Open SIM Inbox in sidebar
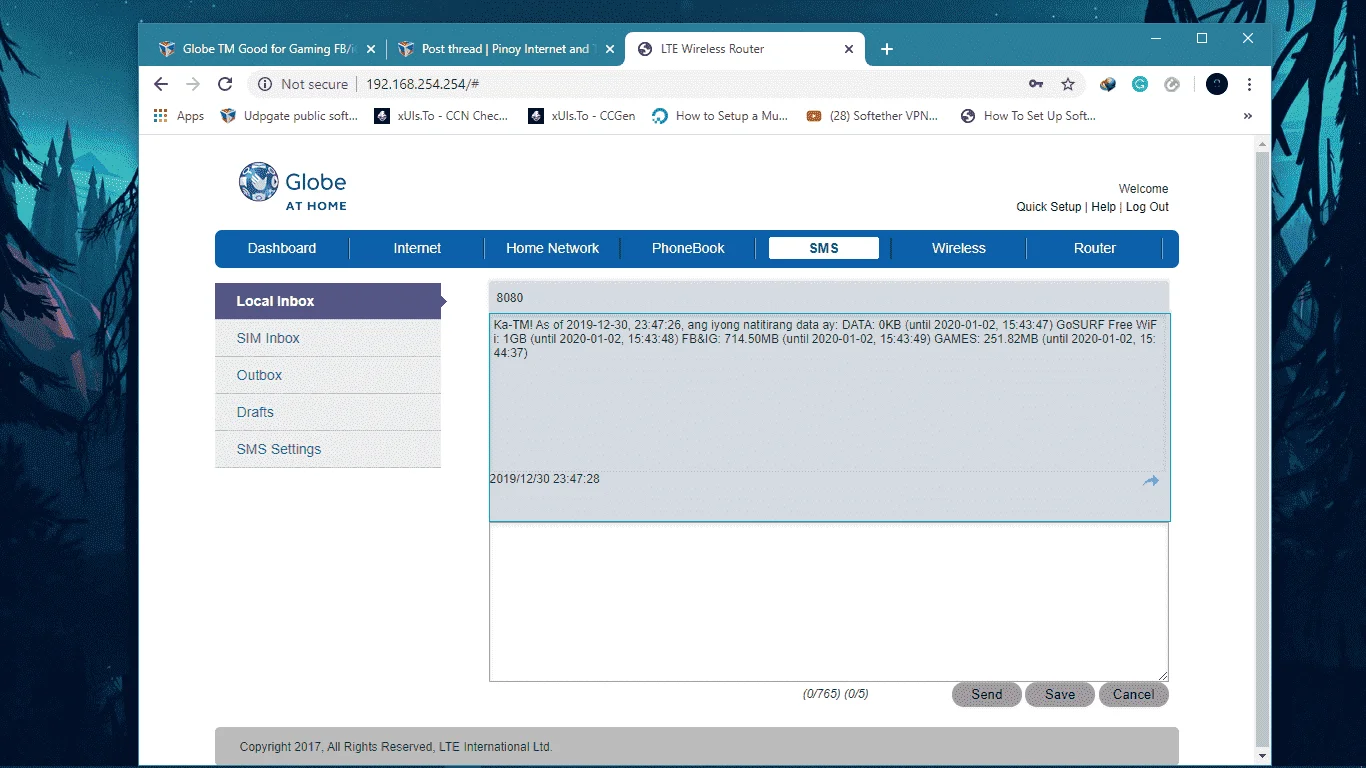This screenshot has height=768, width=1366. 328,338
